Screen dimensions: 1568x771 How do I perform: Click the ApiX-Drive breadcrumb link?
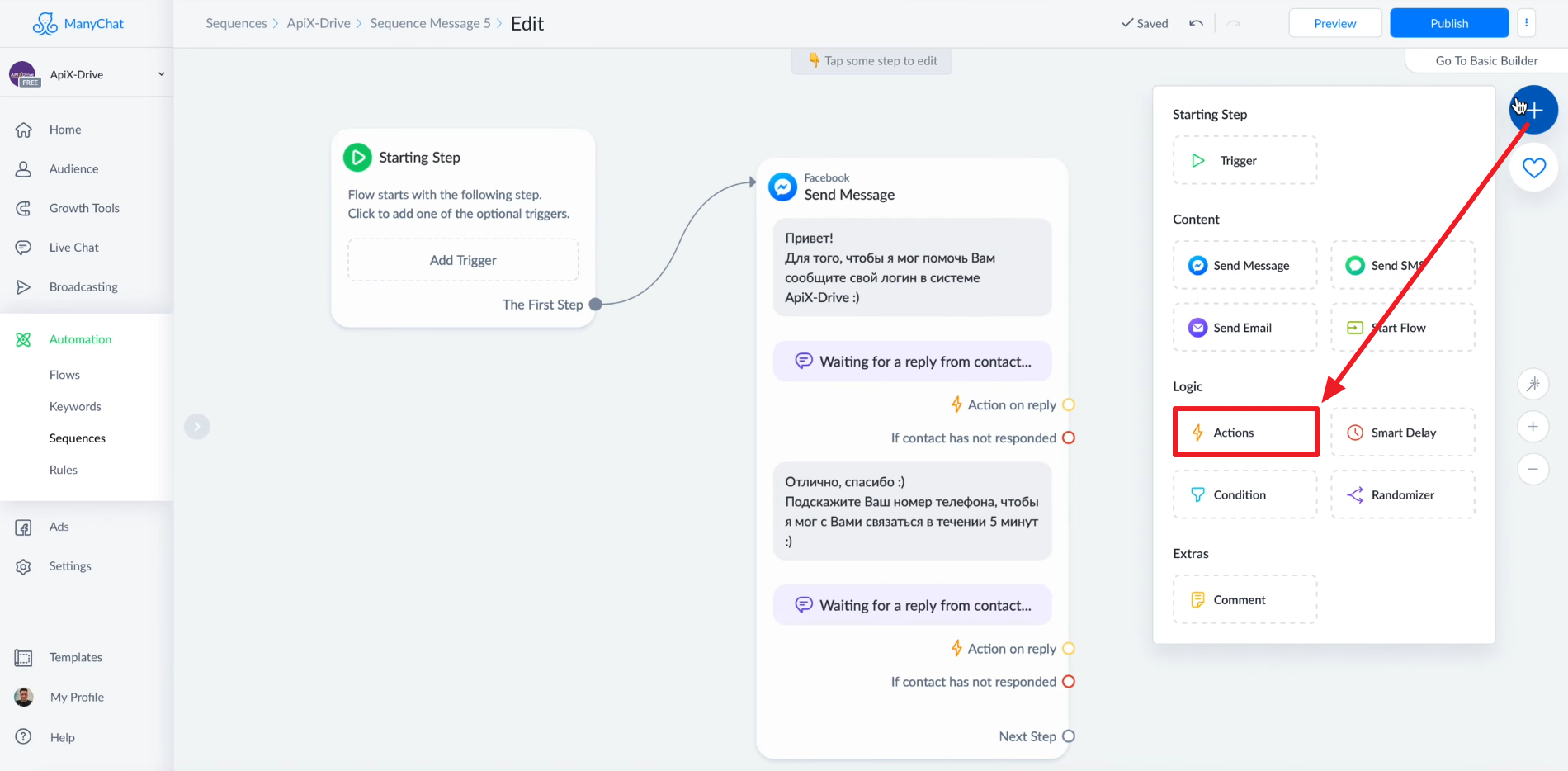[x=319, y=23]
